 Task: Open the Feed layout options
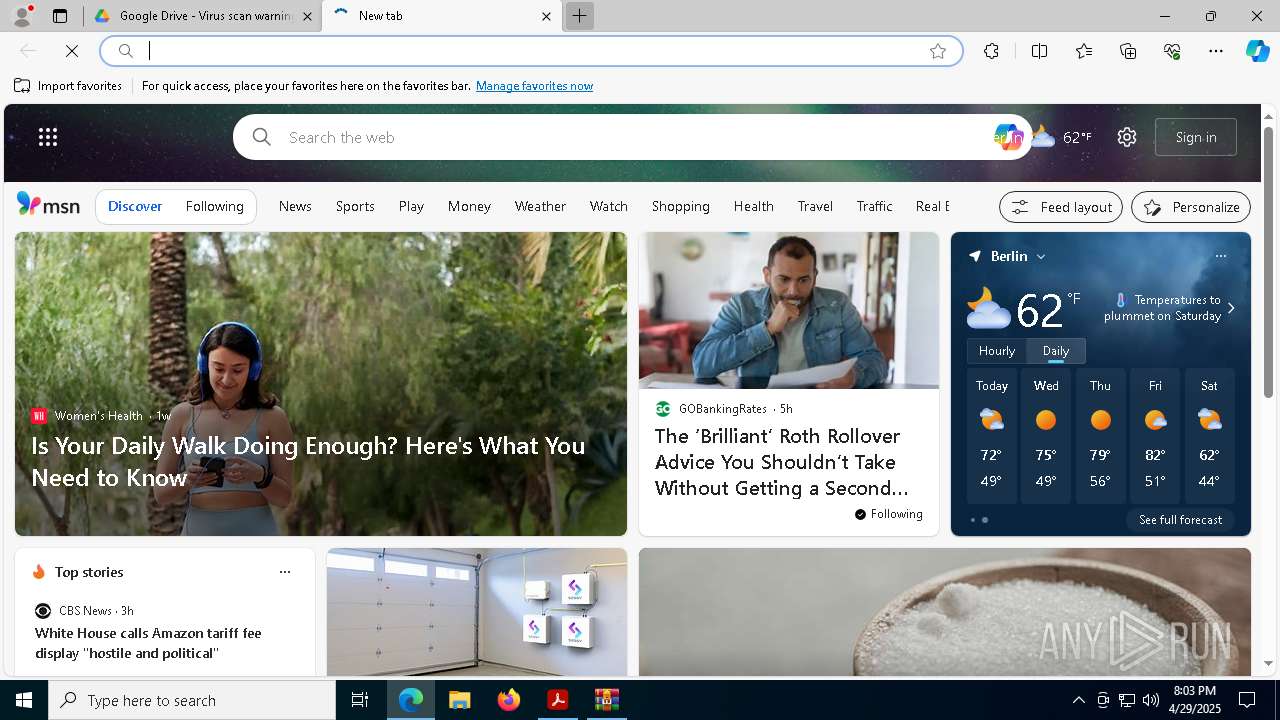click(1061, 207)
